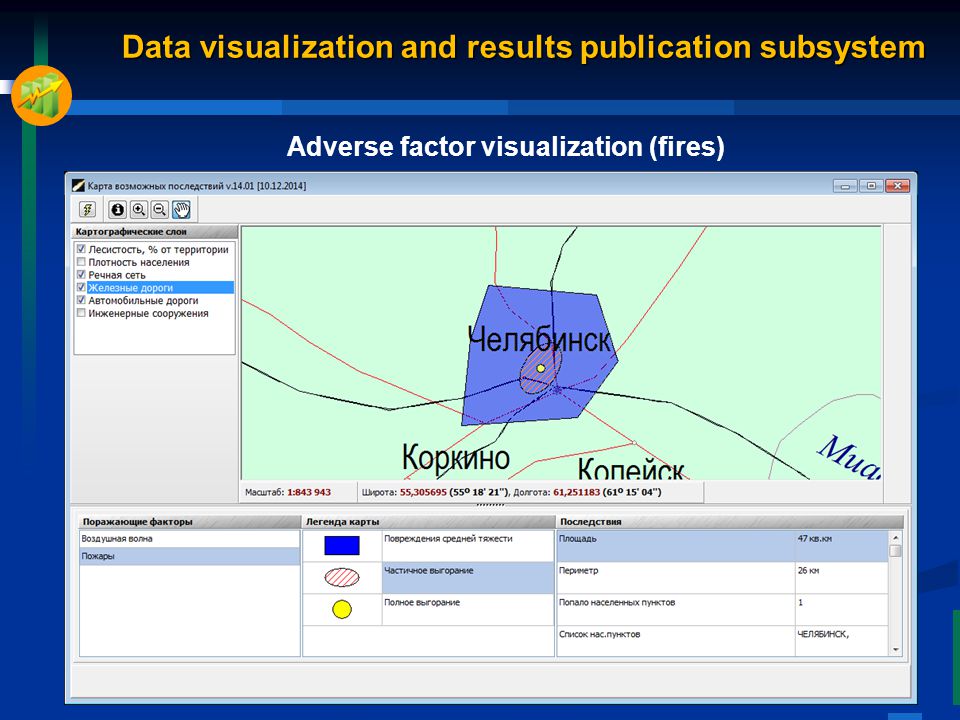Click the 26 км value cell
The image size is (960, 720).
pos(841,577)
